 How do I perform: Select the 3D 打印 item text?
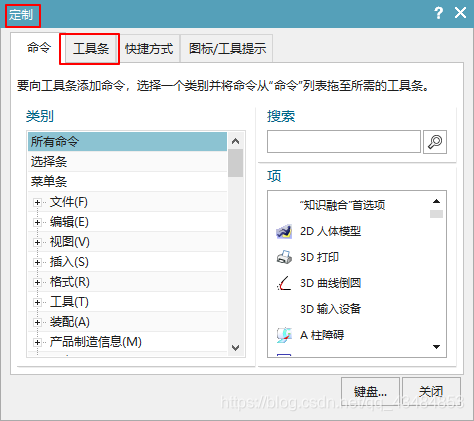(319, 257)
